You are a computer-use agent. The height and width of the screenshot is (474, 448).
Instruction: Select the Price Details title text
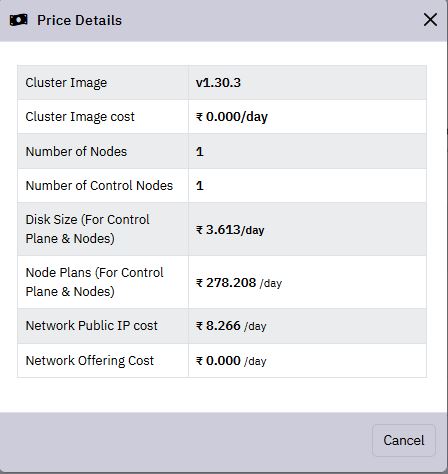79,20
